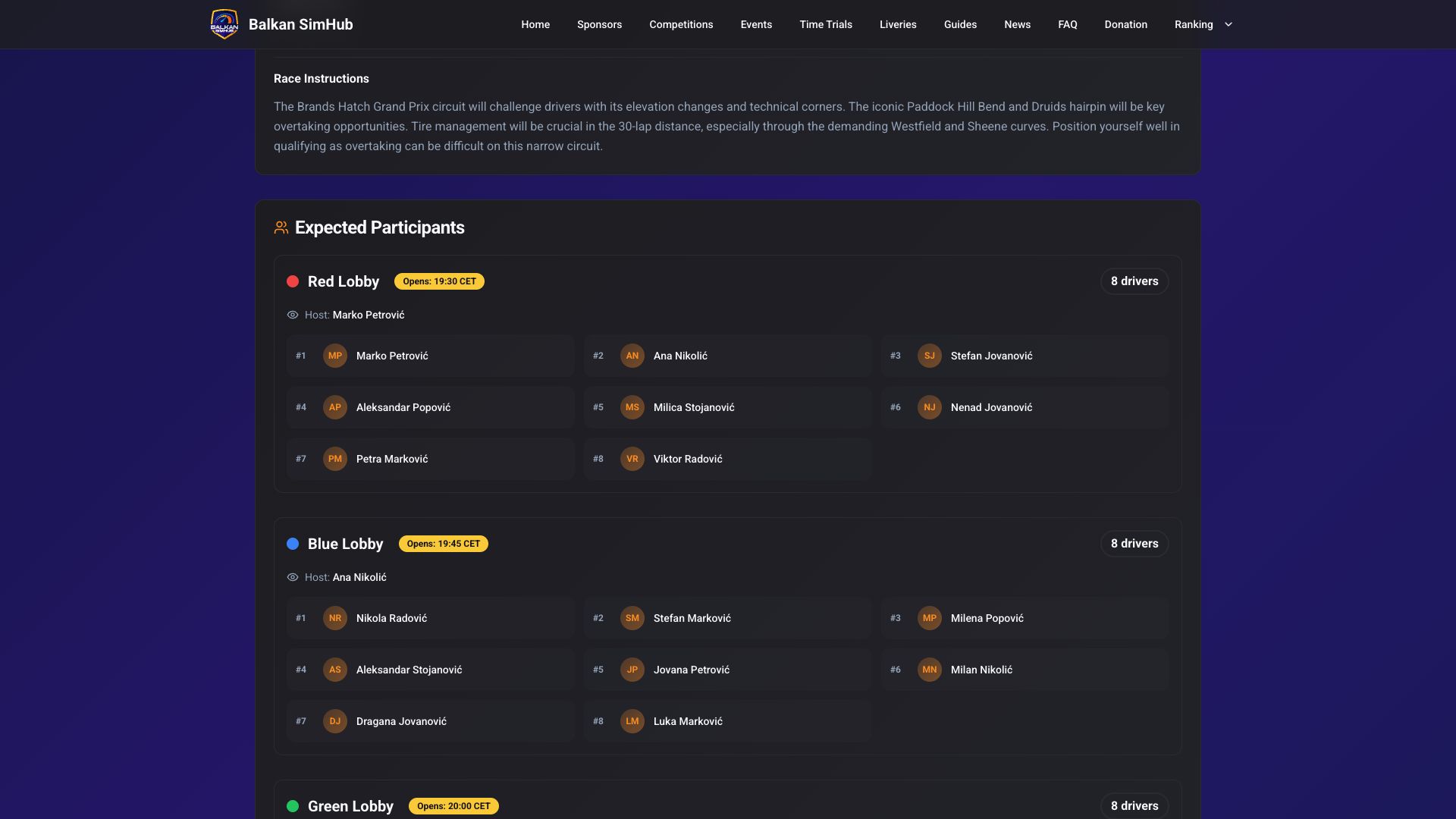Expand the Ranking dropdown chevron
1456x819 pixels.
pyautogui.click(x=1228, y=24)
